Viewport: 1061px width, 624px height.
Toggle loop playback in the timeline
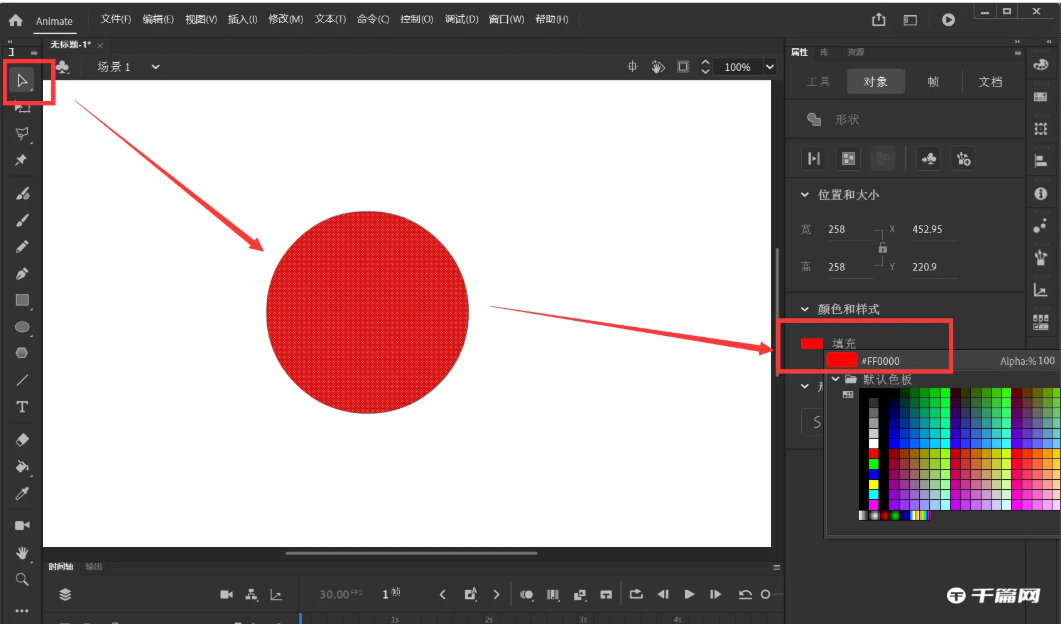pyautogui.click(x=636, y=594)
